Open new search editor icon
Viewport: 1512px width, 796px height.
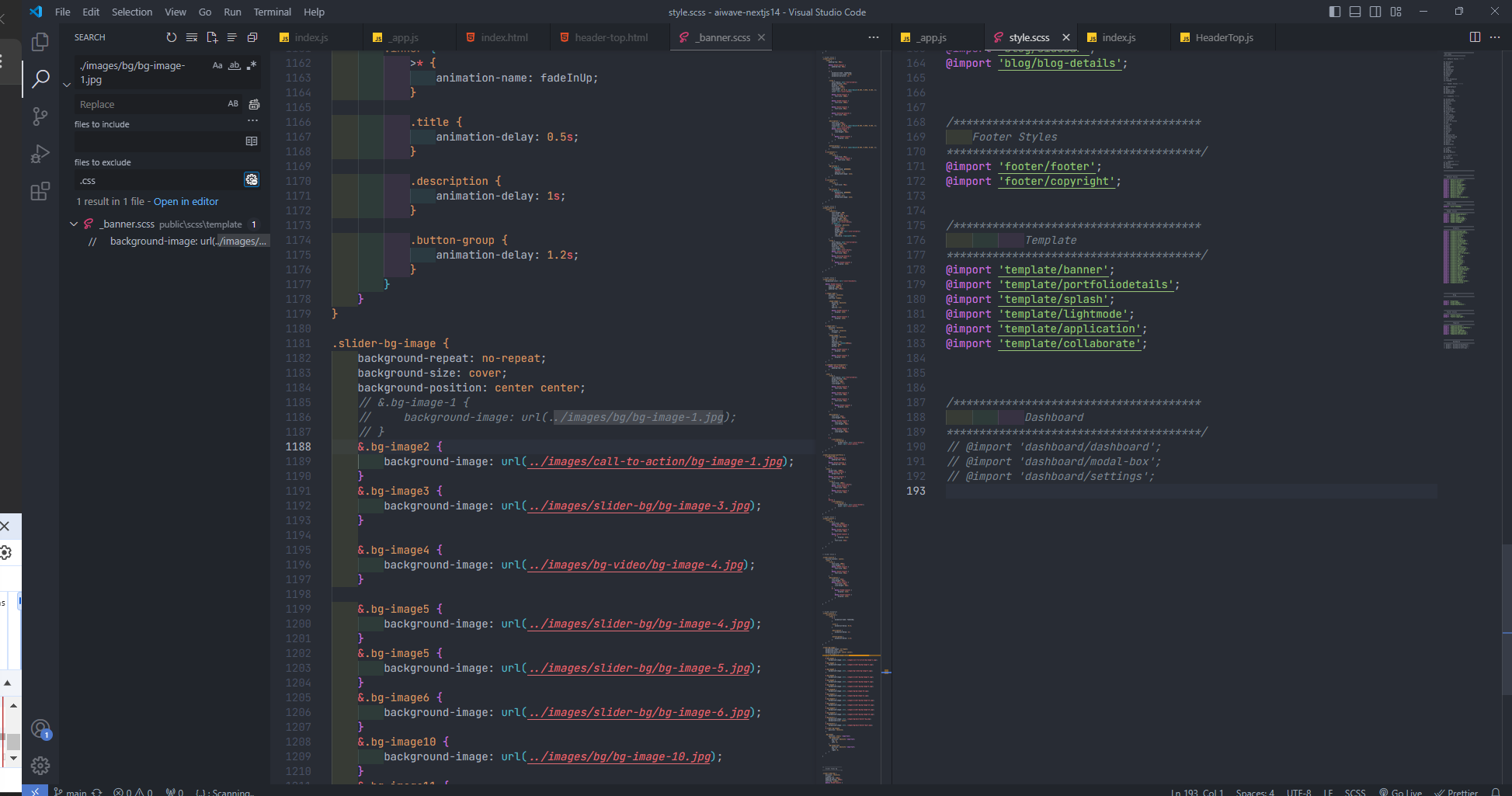click(x=212, y=37)
